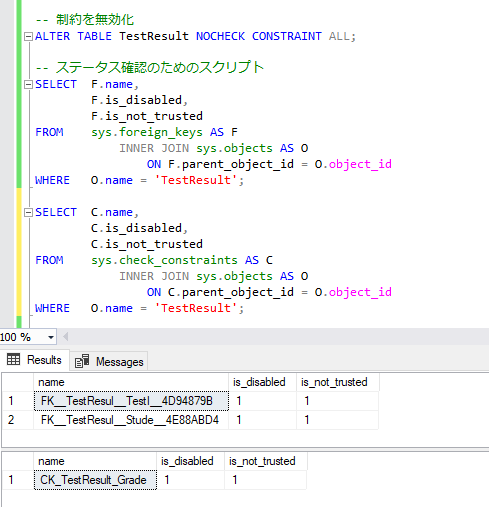Click the sys.foreign_keys text in editor
Screen dimensions: 489x507
click(147, 132)
